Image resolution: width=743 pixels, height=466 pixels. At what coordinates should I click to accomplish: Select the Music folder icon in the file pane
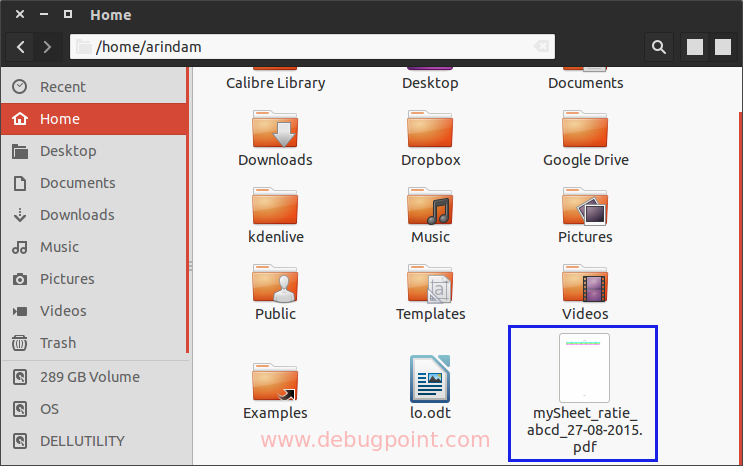click(x=430, y=206)
